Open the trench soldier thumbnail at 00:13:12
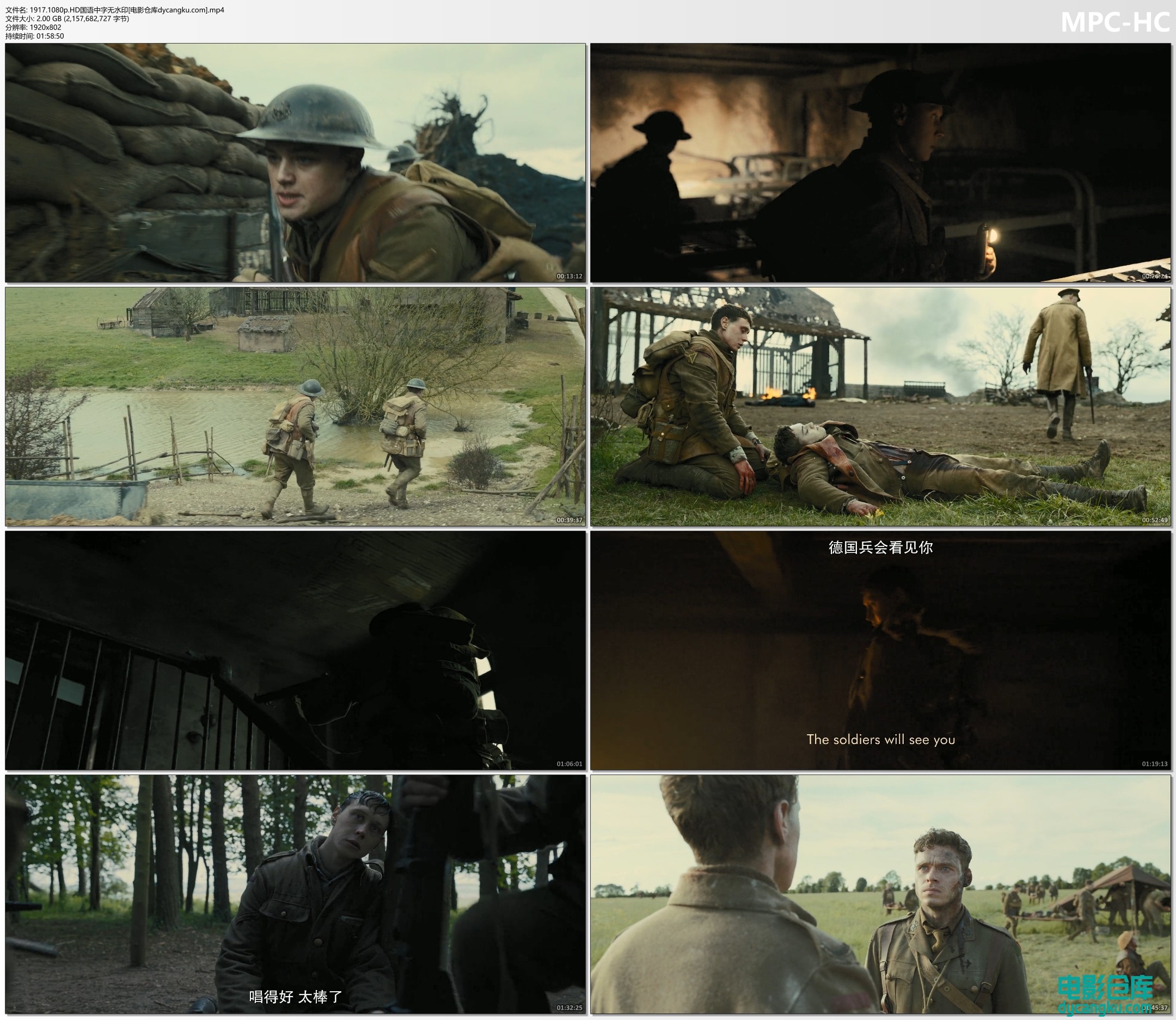The height and width of the screenshot is (1020, 1176). (x=295, y=163)
